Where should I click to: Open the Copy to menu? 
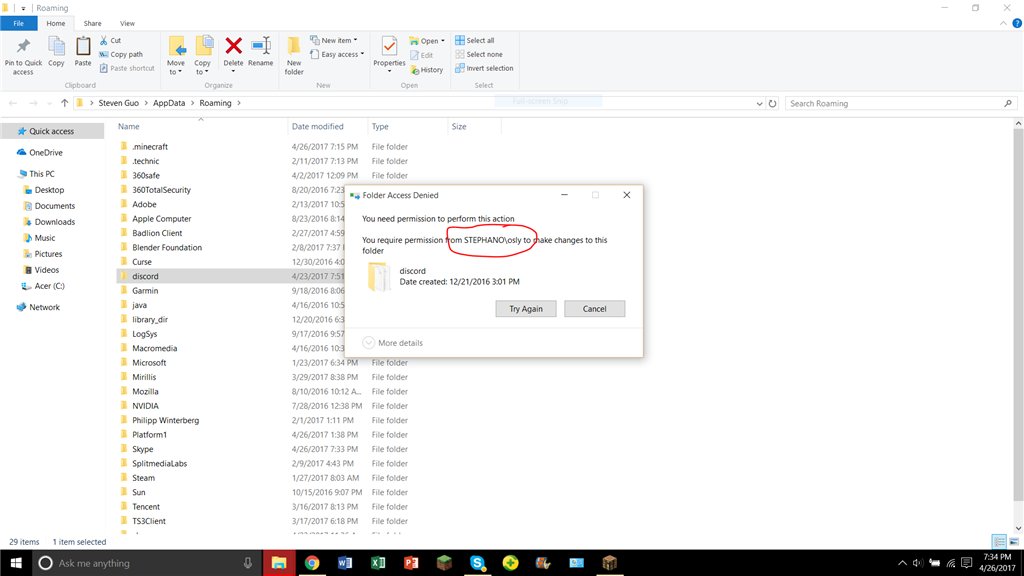203,56
